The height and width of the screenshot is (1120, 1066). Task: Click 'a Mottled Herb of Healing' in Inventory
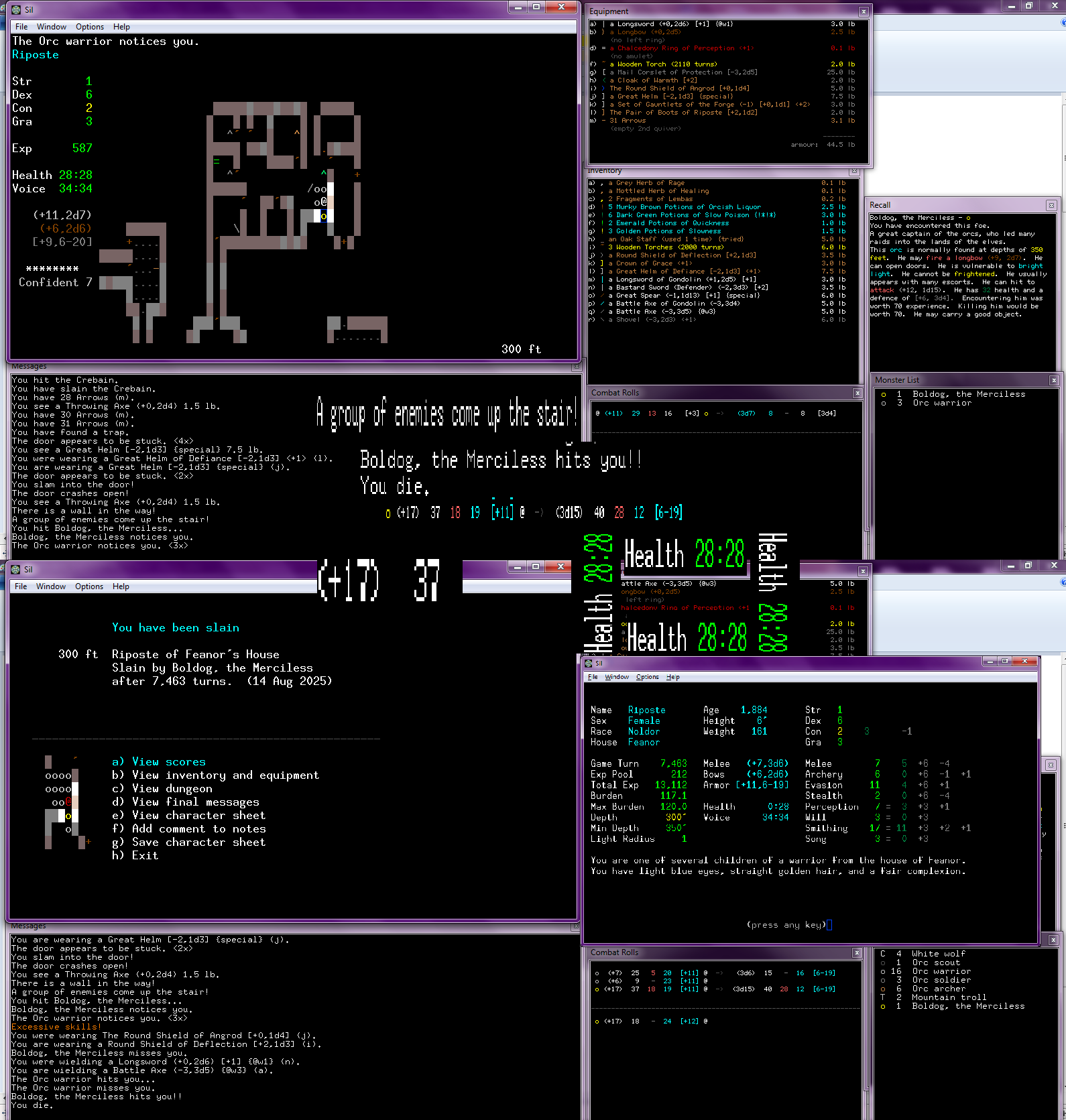coord(658,191)
